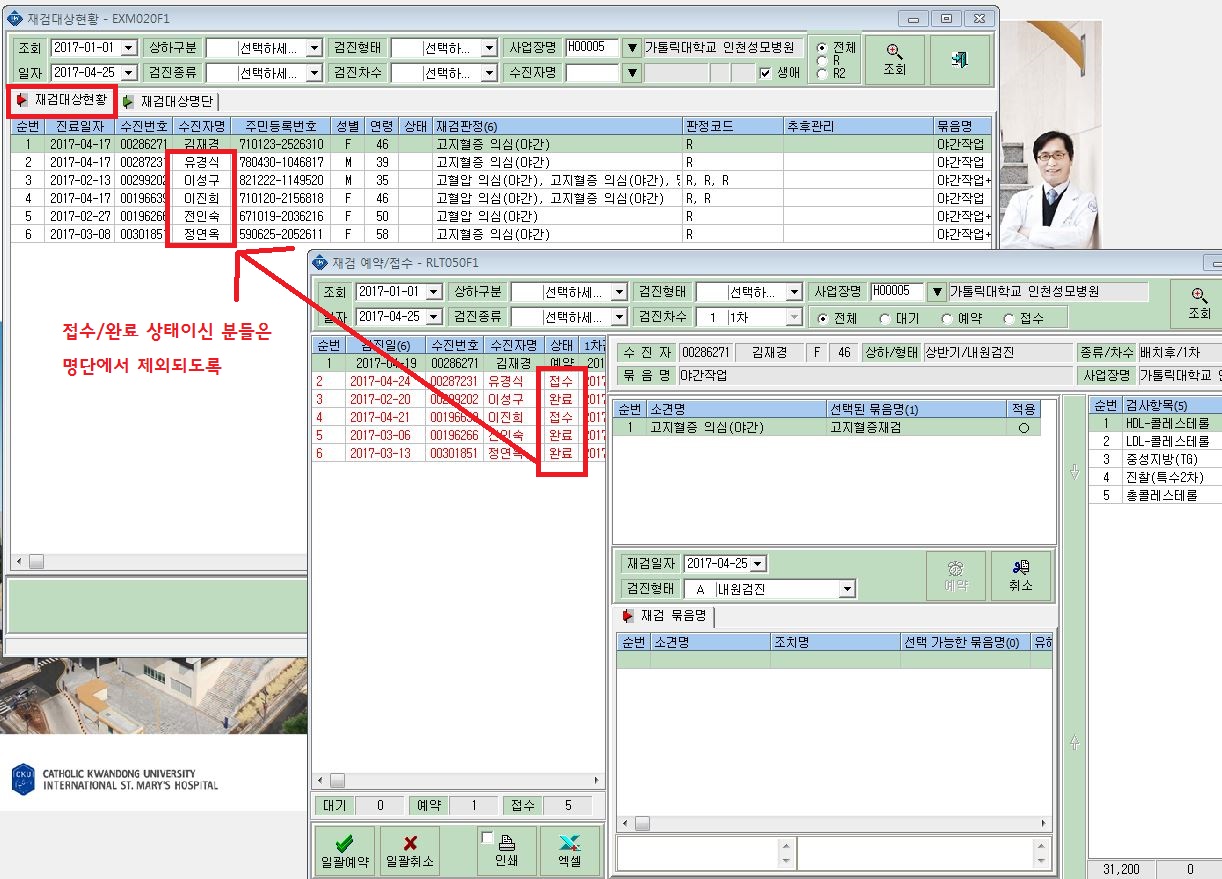The width and height of the screenshot is (1222, 879).
Task: Click the 조회 search button in the EXM020F1 window
Action: tap(894, 61)
